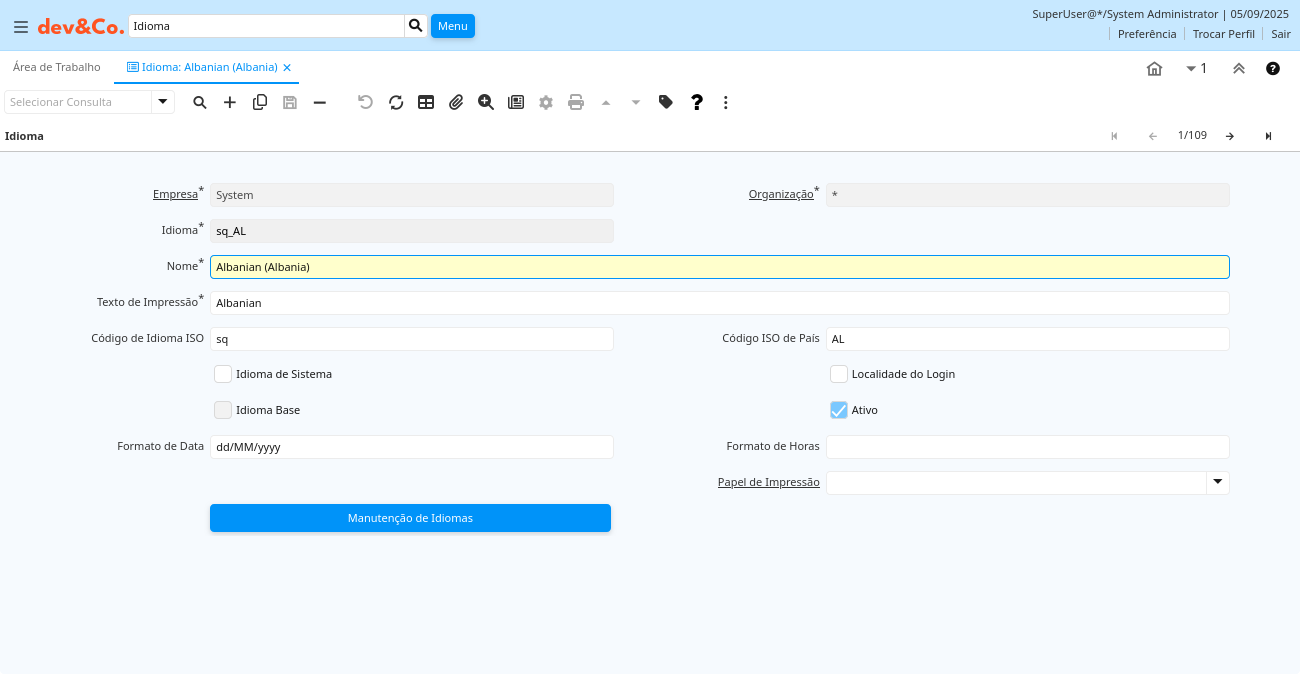Check the Localidade do Login checkbox
This screenshot has height=674, width=1300.
[839, 374]
